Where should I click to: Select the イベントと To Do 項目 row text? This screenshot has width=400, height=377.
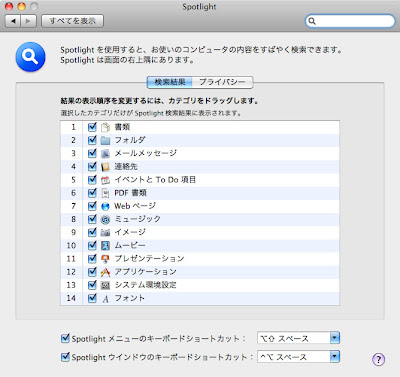pos(155,180)
